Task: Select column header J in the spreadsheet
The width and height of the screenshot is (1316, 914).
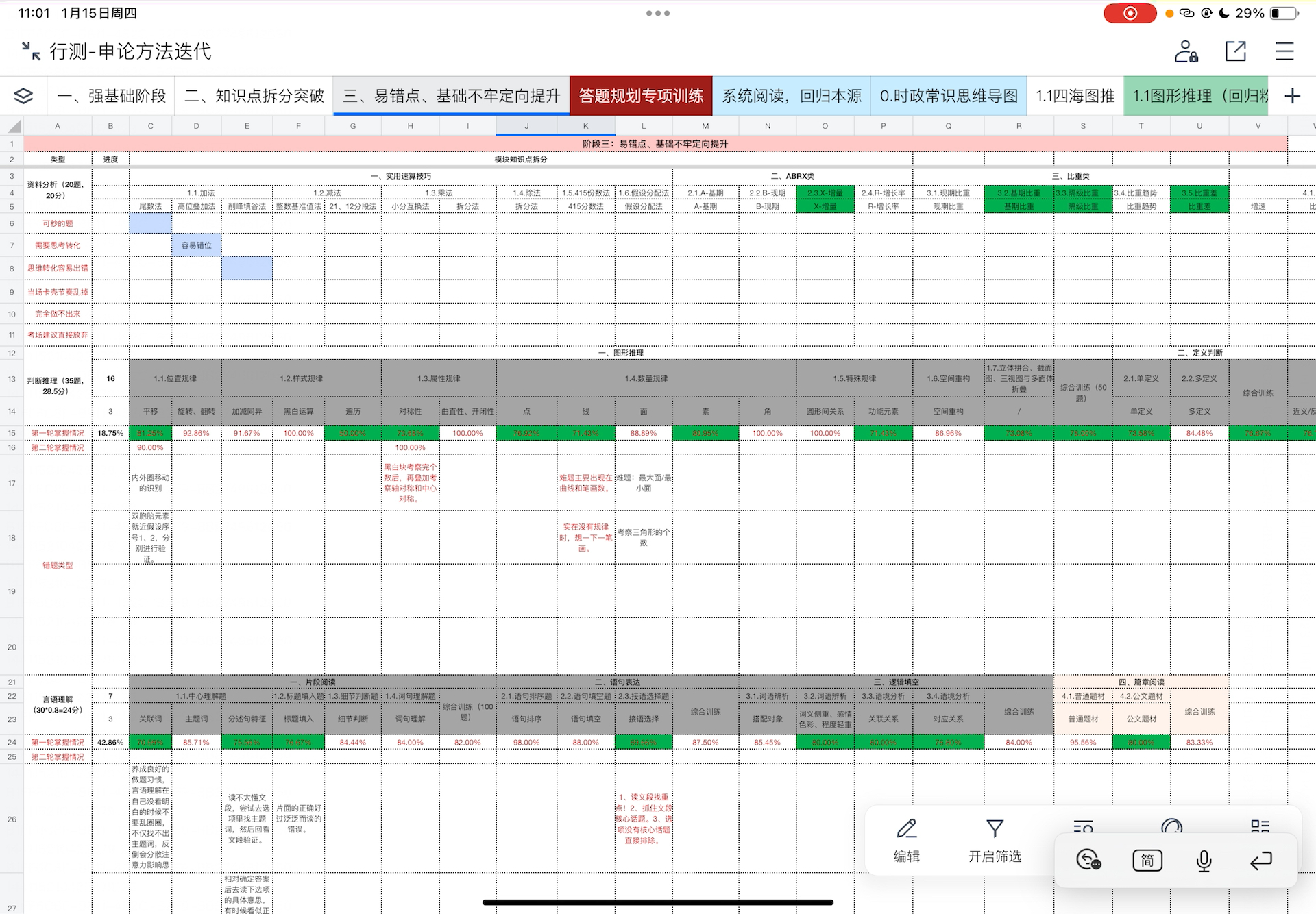Action: [526, 125]
